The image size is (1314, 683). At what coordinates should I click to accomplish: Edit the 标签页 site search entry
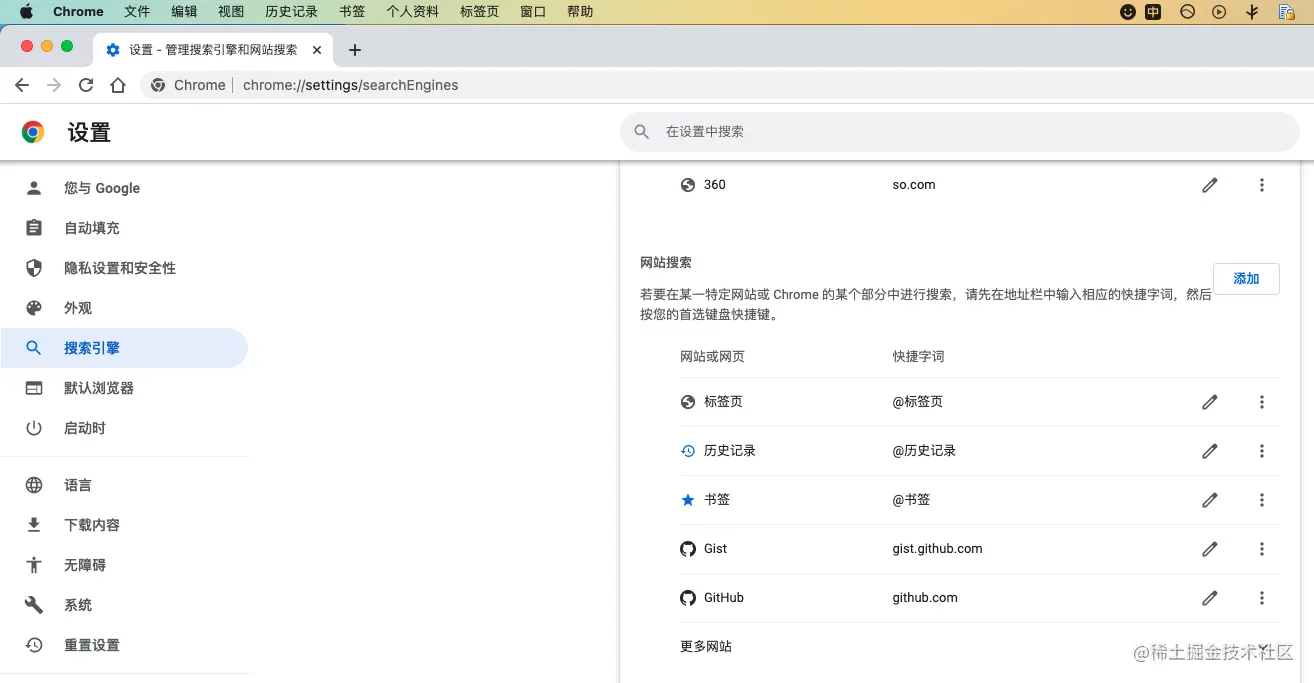[1210, 402]
